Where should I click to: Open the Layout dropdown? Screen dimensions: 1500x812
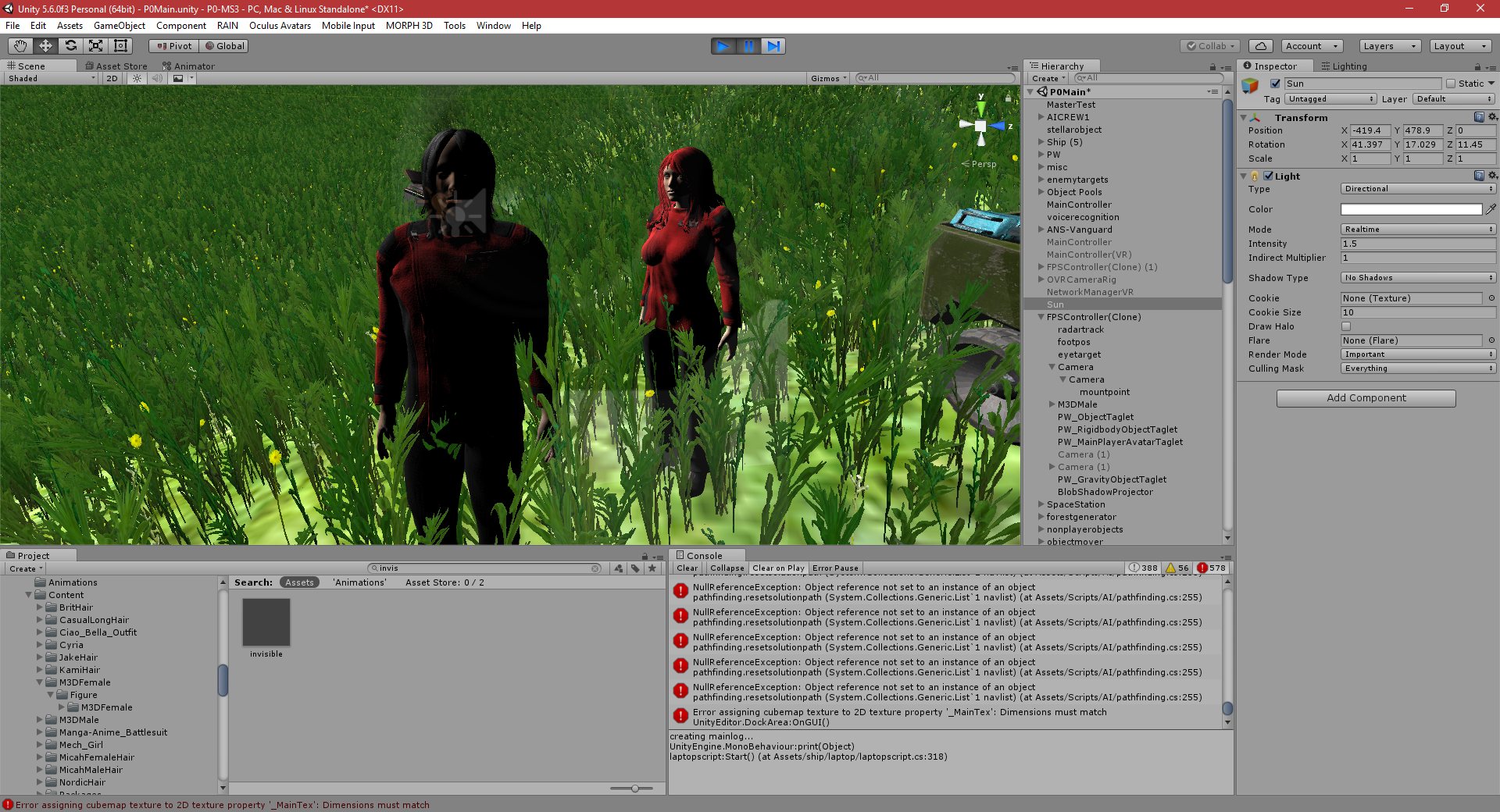[1460, 46]
